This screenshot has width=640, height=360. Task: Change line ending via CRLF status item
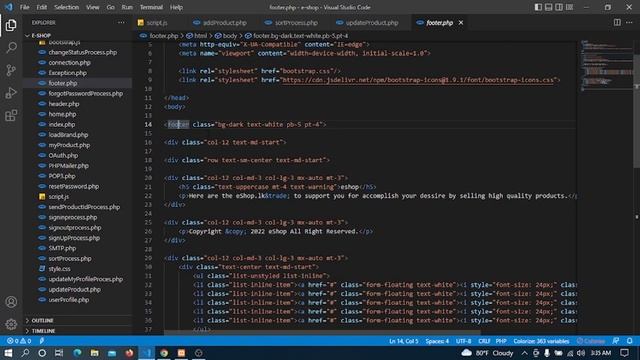484,341
